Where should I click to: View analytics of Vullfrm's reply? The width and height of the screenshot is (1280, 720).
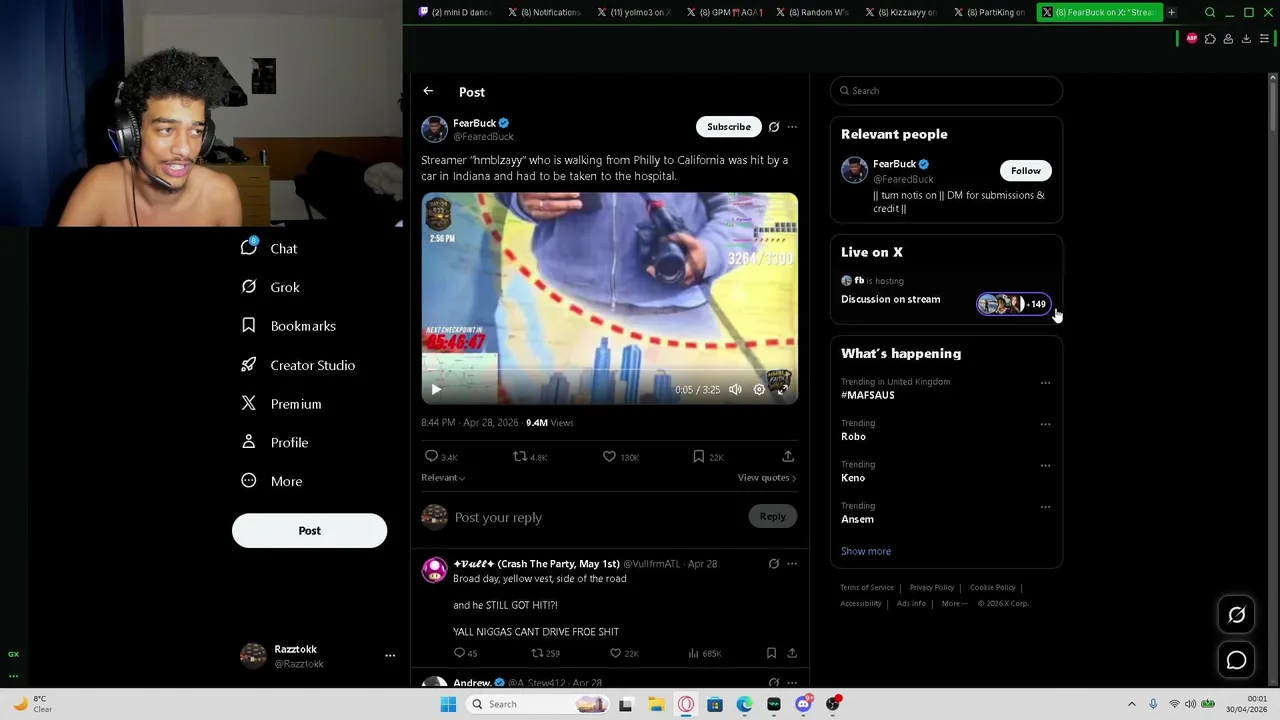tap(704, 653)
